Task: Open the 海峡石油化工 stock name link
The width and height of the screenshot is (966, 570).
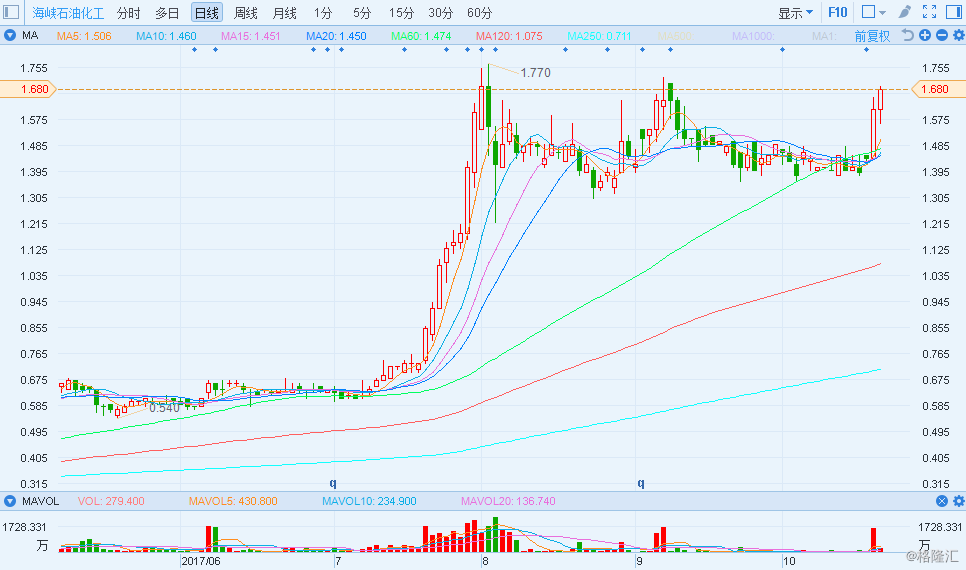Action: coord(70,13)
